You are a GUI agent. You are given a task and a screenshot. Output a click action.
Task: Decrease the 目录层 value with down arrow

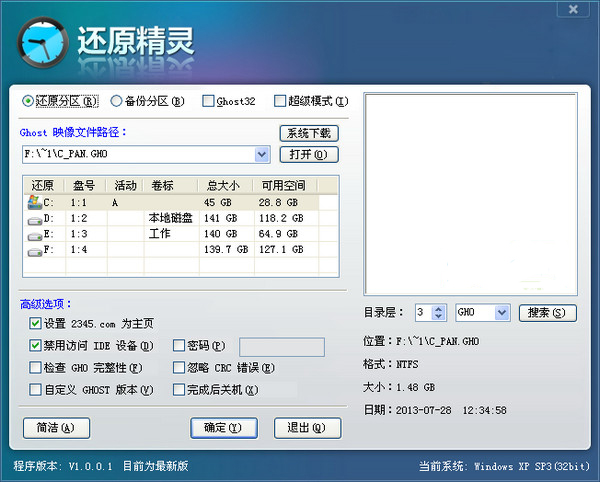coord(439,317)
